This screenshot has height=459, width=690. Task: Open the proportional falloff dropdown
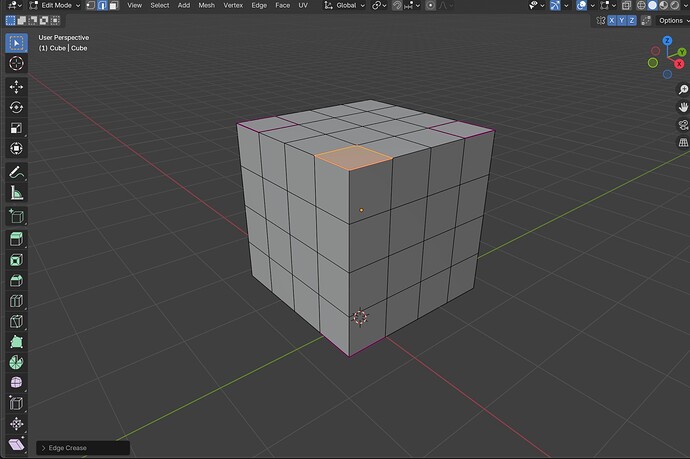(445, 5)
